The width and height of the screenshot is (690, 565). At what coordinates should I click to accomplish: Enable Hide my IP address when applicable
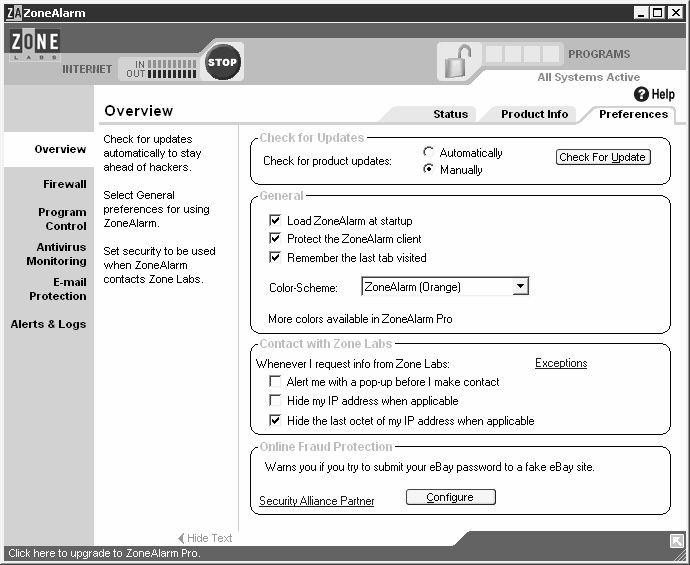click(275, 400)
